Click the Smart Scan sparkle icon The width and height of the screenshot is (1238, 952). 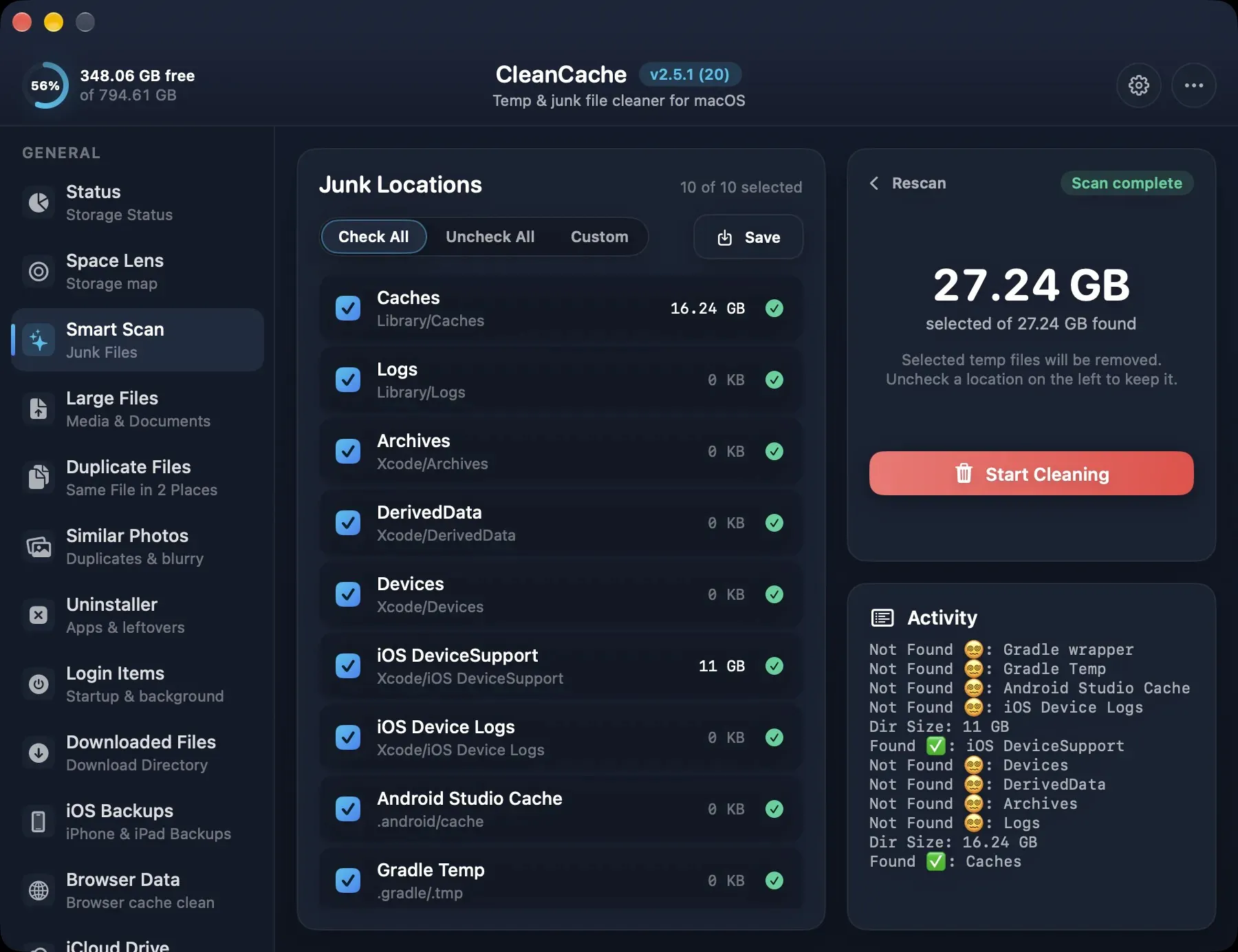pyautogui.click(x=39, y=340)
